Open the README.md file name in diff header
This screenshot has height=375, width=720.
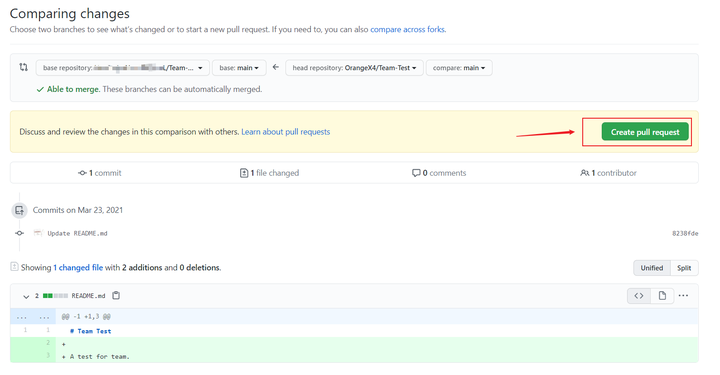(88, 296)
